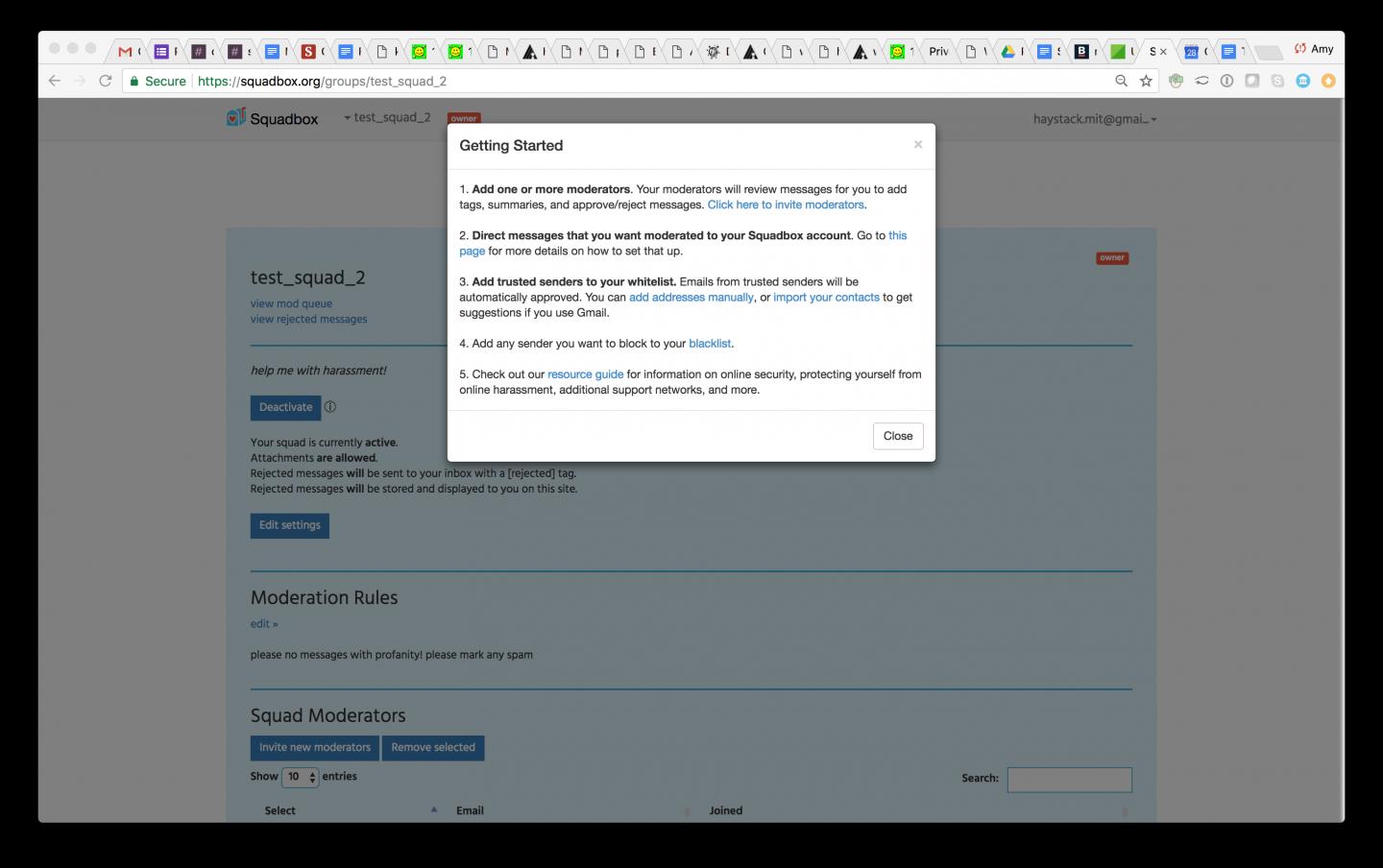The height and width of the screenshot is (868, 1383).
Task: Close the Getting Started dialog with X
Action: 917,145
